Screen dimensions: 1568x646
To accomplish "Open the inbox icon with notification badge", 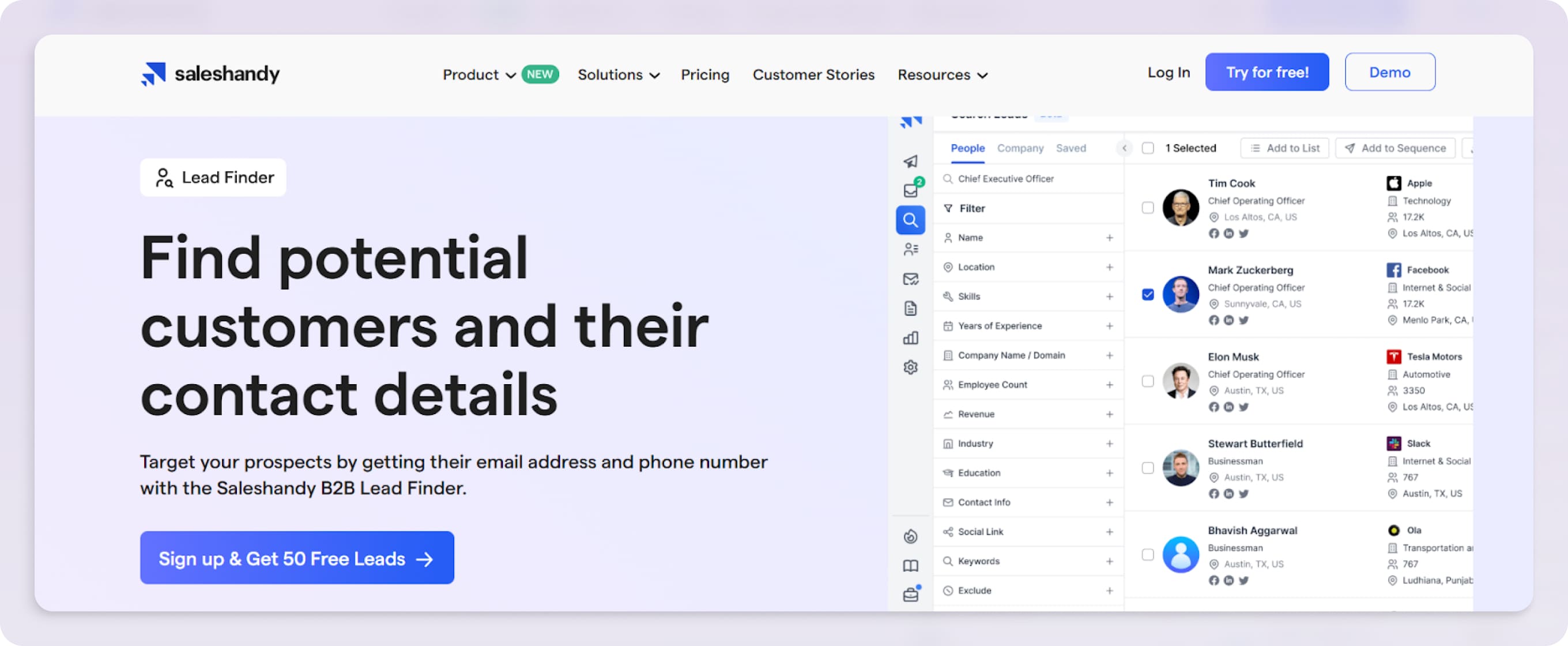I will (911, 189).
